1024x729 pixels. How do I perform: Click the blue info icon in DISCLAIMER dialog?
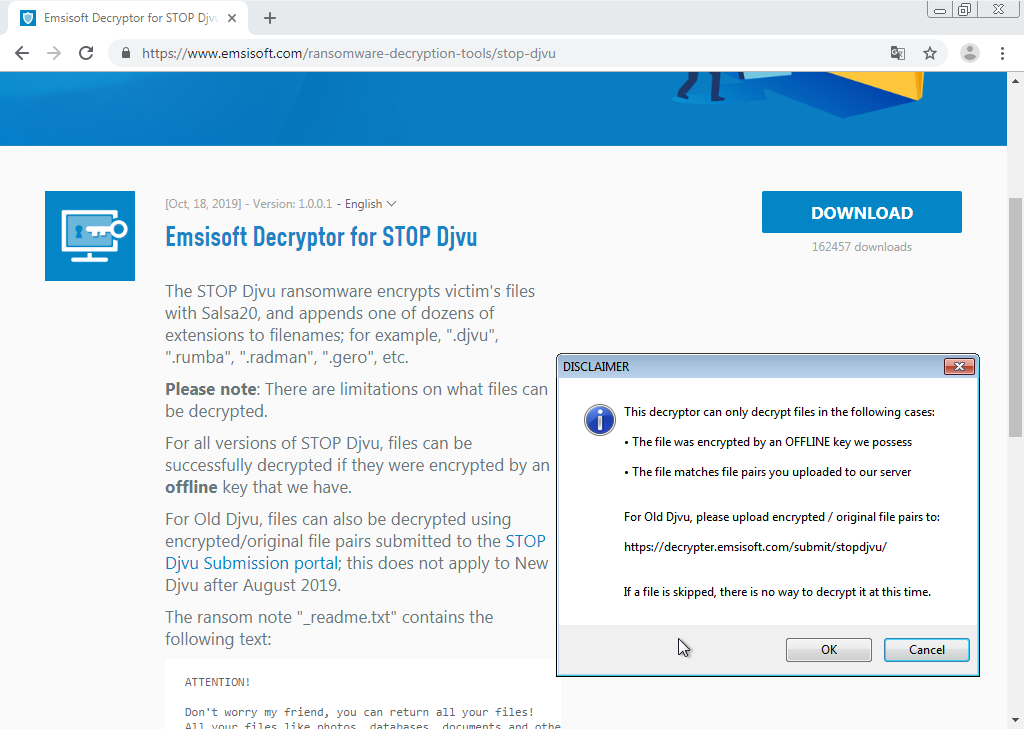pyautogui.click(x=600, y=419)
